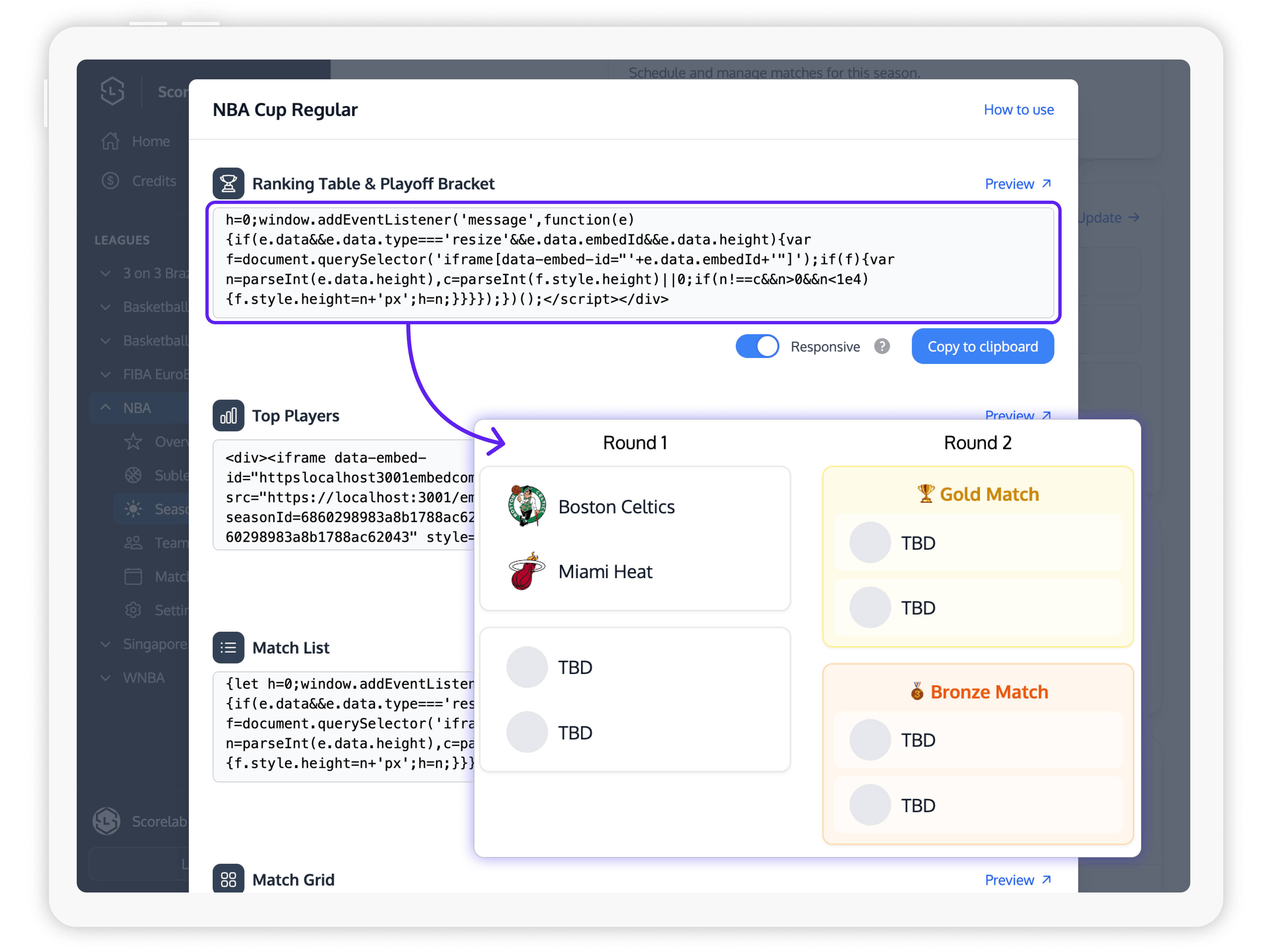Screen dimensions: 1270x952
Task: Click Copy to clipboard button
Action: (x=983, y=347)
